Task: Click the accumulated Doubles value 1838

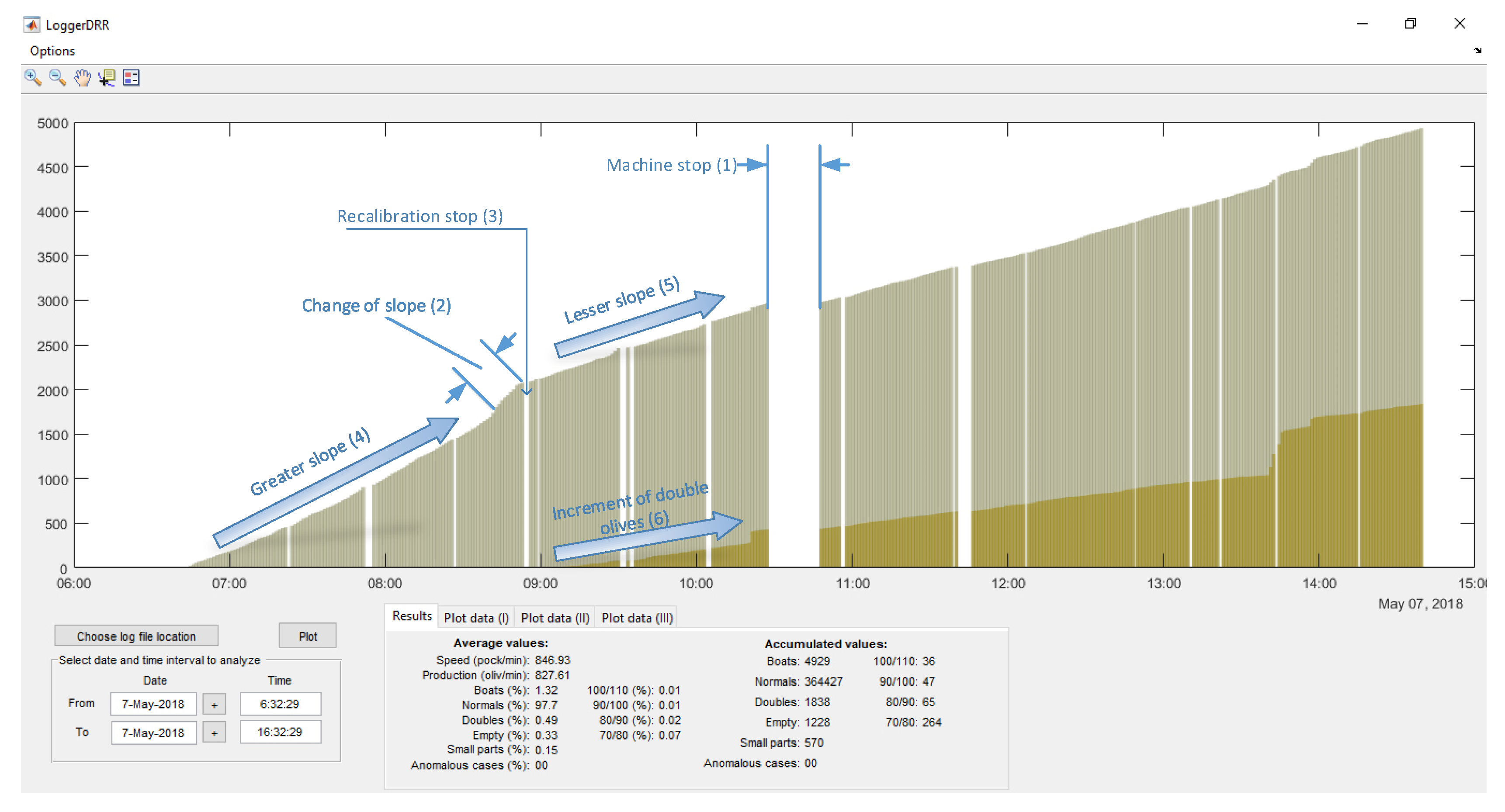Action: [x=817, y=702]
